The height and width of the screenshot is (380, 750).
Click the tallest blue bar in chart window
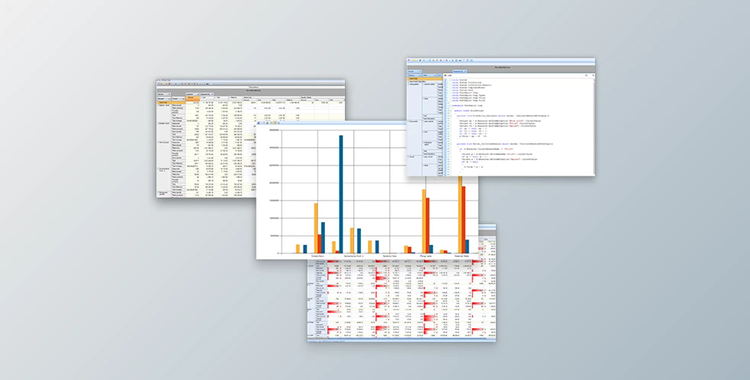pyautogui.click(x=341, y=194)
